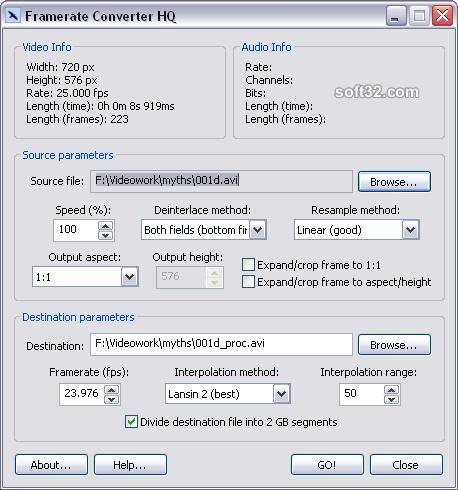Click the Framerate (fps) value field
This screenshot has height=490, width=458.
[x=82, y=394]
